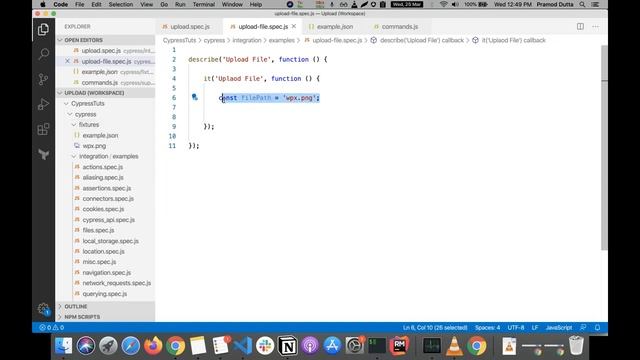The image size is (640, 360).
Task: Open Slack from the dock
Action: [265, 346]
